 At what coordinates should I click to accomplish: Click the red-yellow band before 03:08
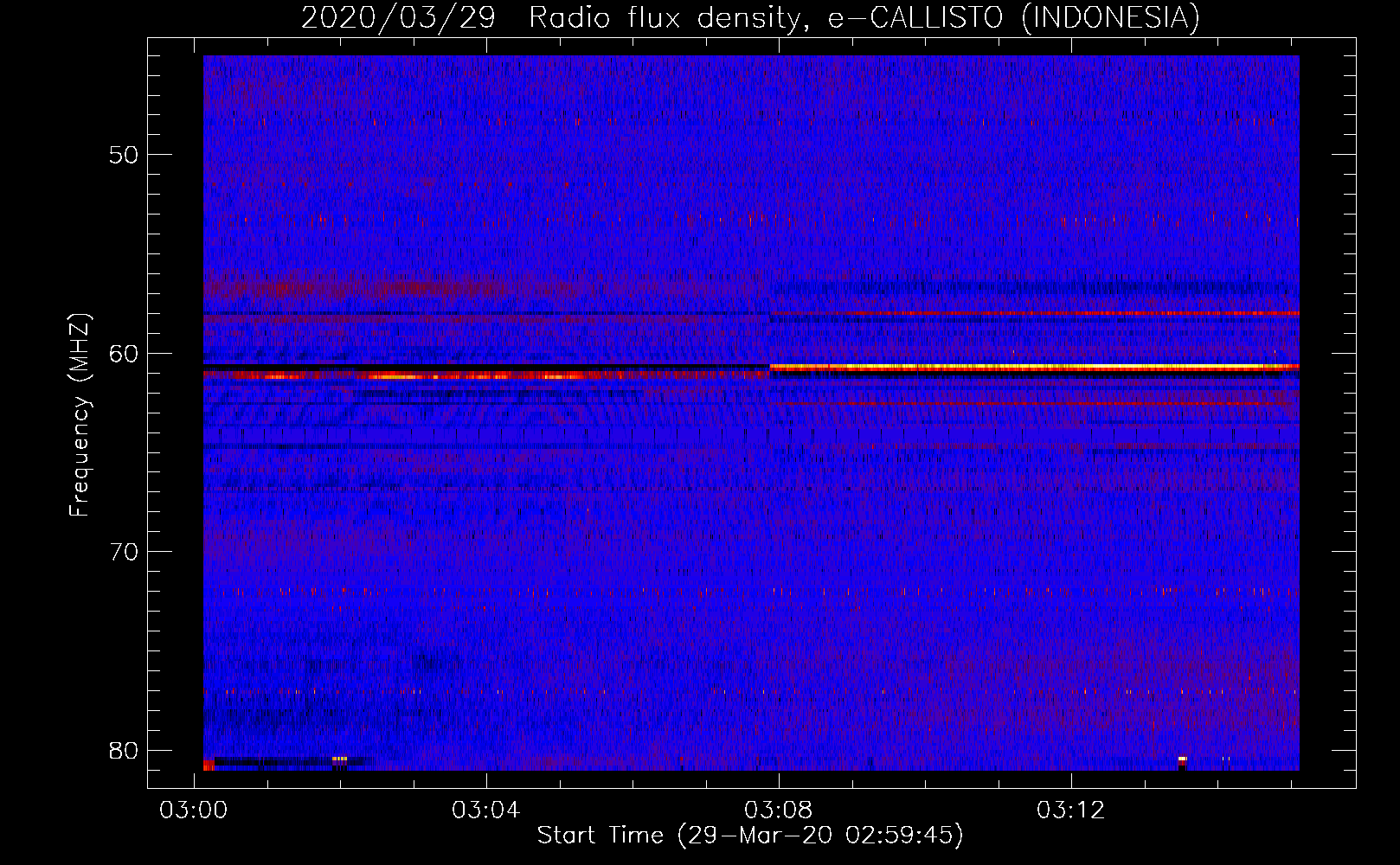(x=486, y=376)
